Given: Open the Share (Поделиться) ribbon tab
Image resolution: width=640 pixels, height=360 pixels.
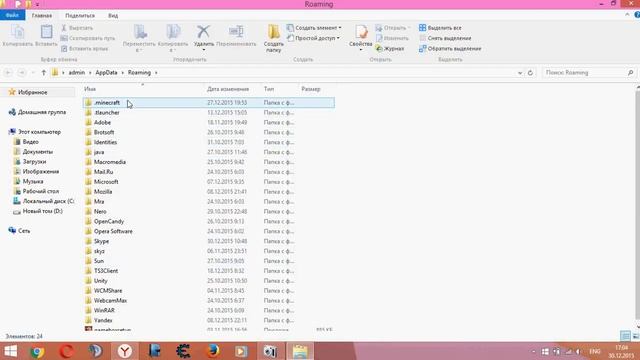Looking at the screenshot, I should tap(80, 16).
